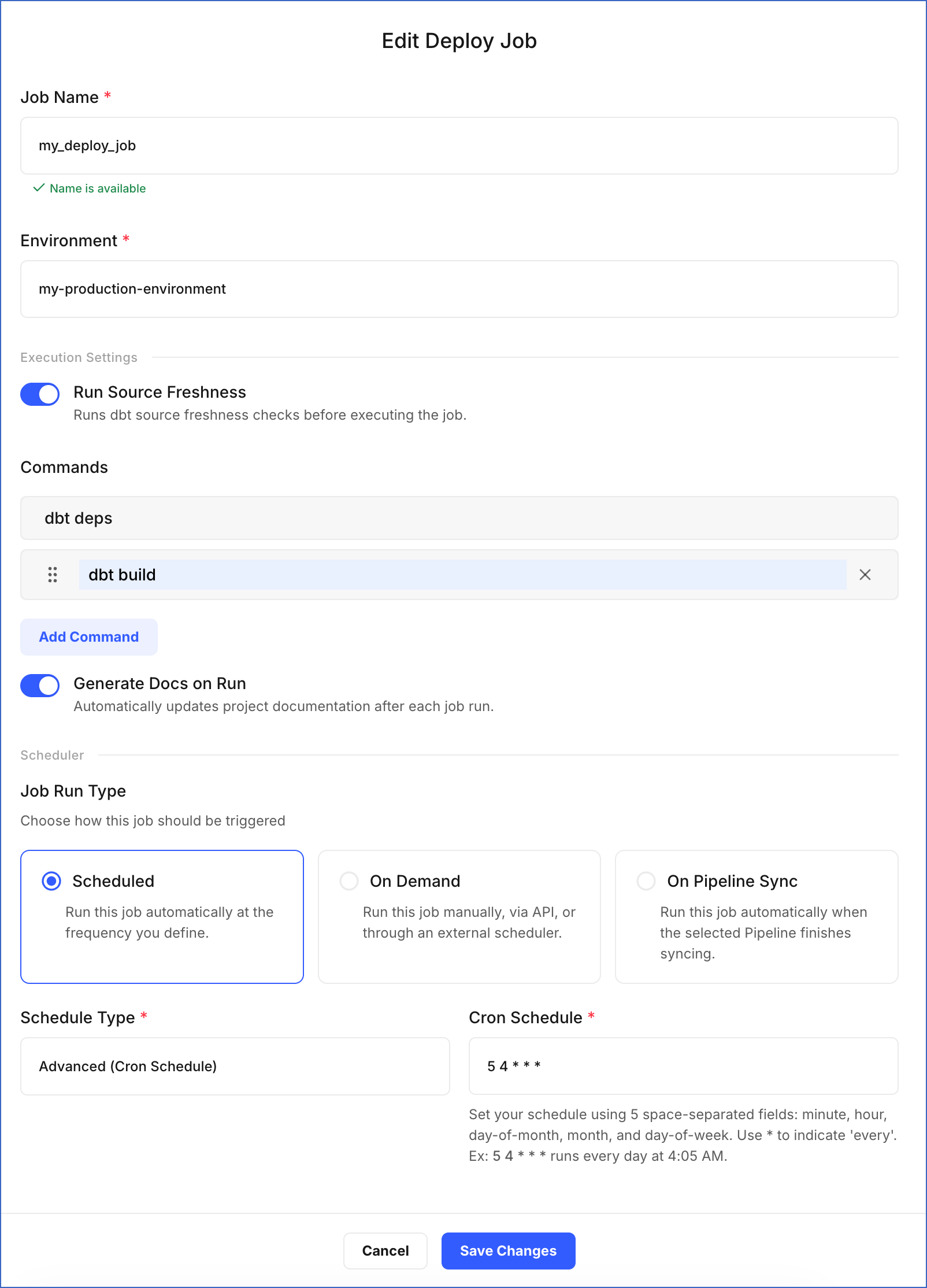Select the Scheduled radio option
This screenshot has height=1288, width=927.
coord(51,881)
